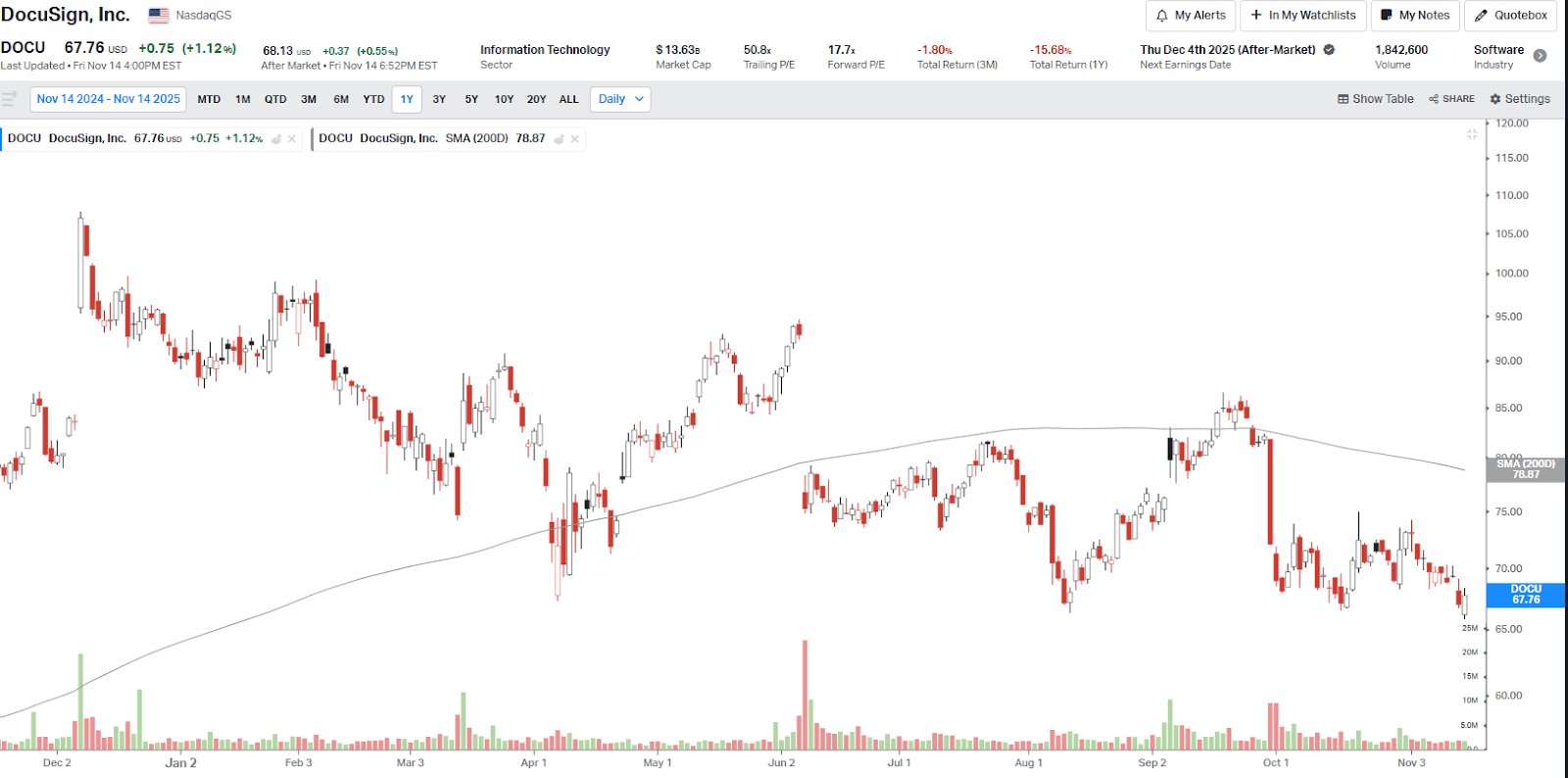Viewport: 1568px width, 778px height.
Task: Select the ALL time range
Action: click(568, 99)
